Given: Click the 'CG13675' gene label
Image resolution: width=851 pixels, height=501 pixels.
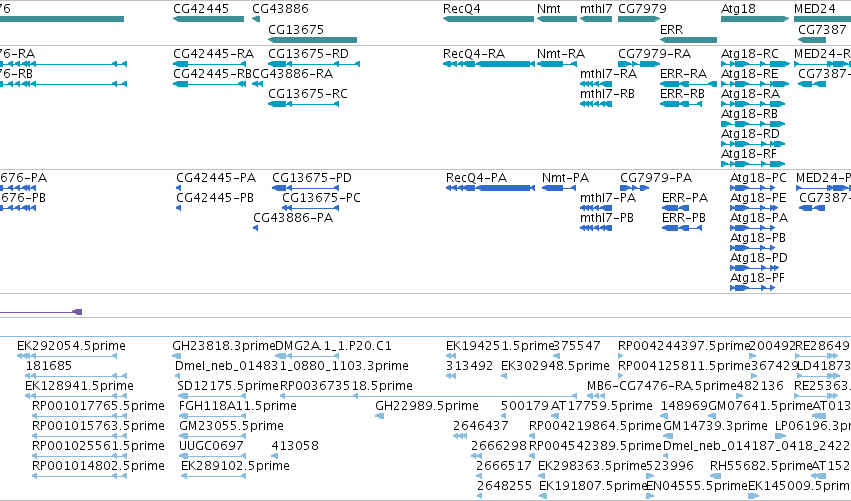Looking at the screenshot, I should (x=296, y=29).
